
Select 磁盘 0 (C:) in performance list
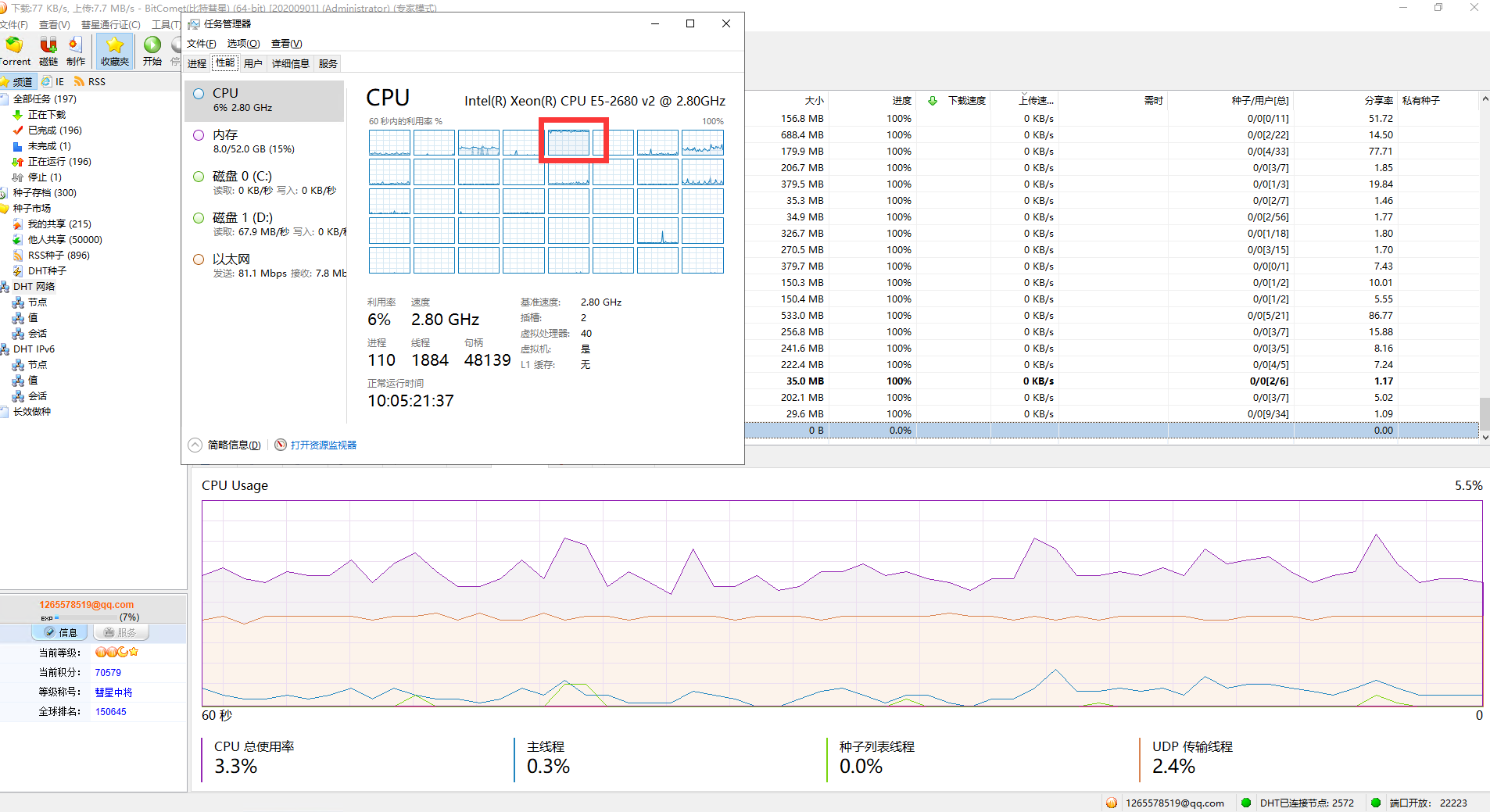[x=264, y=183]
